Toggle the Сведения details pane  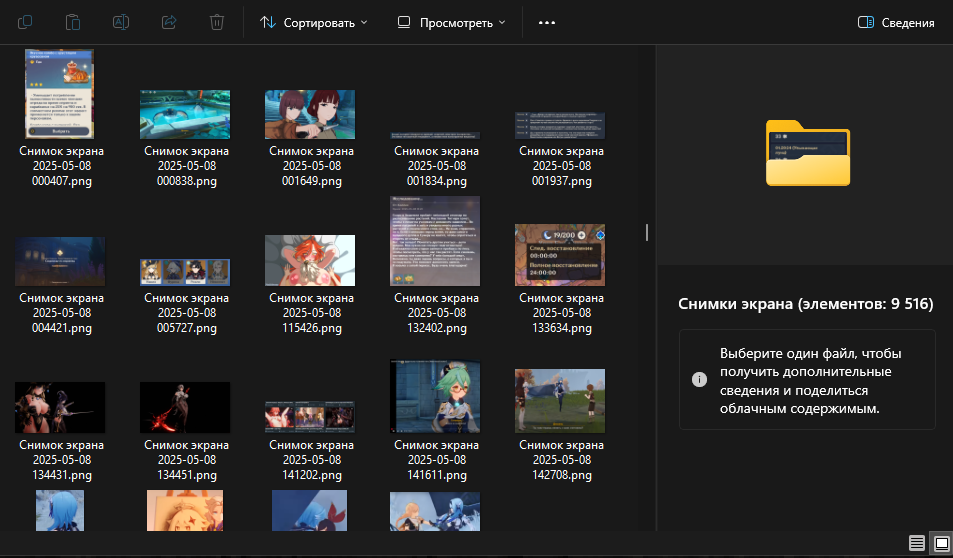point(896,22)
